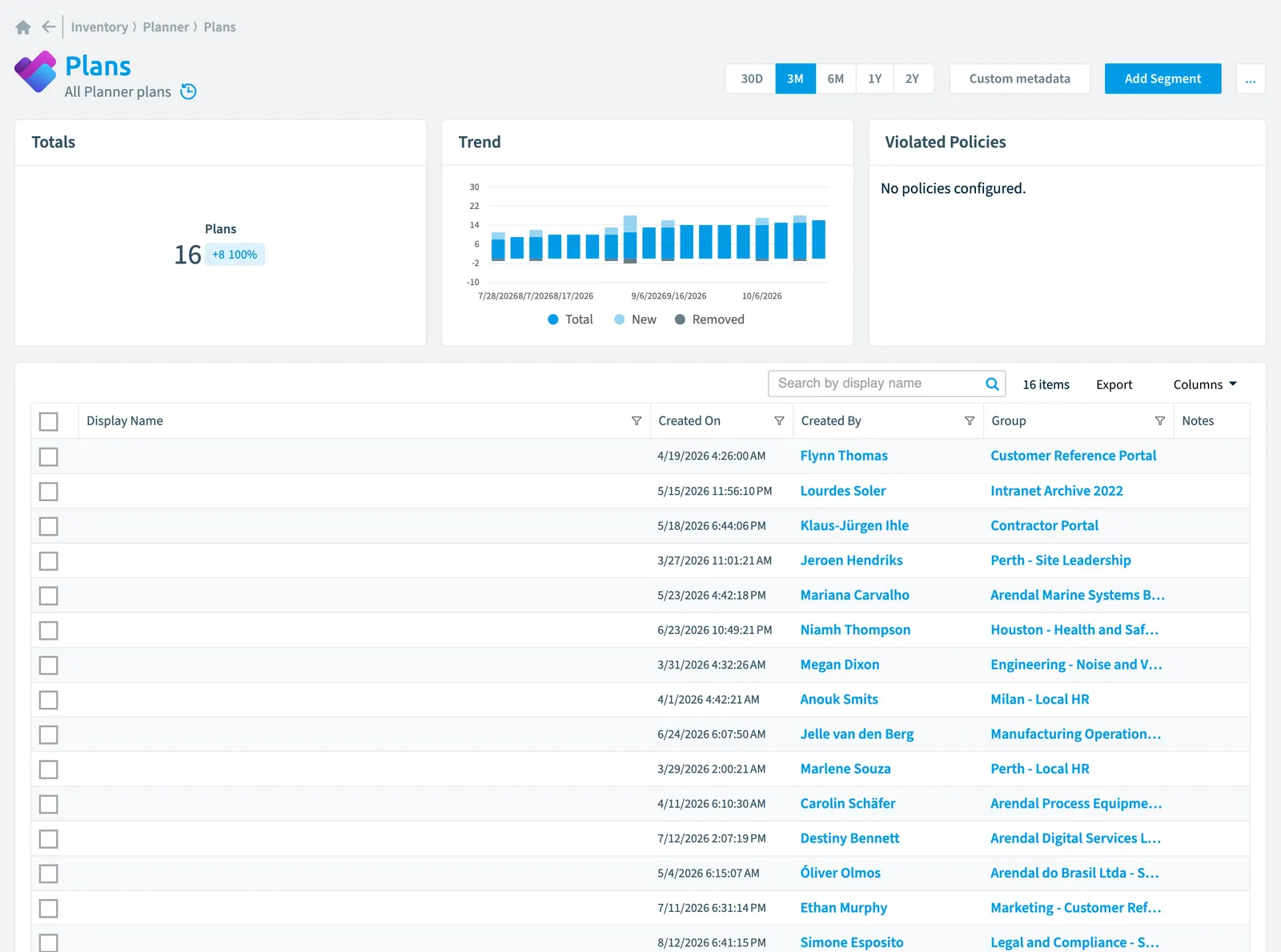Open the Planner app logo icon
Viewport: 1281px width, 952px height.
click(35, 72)
